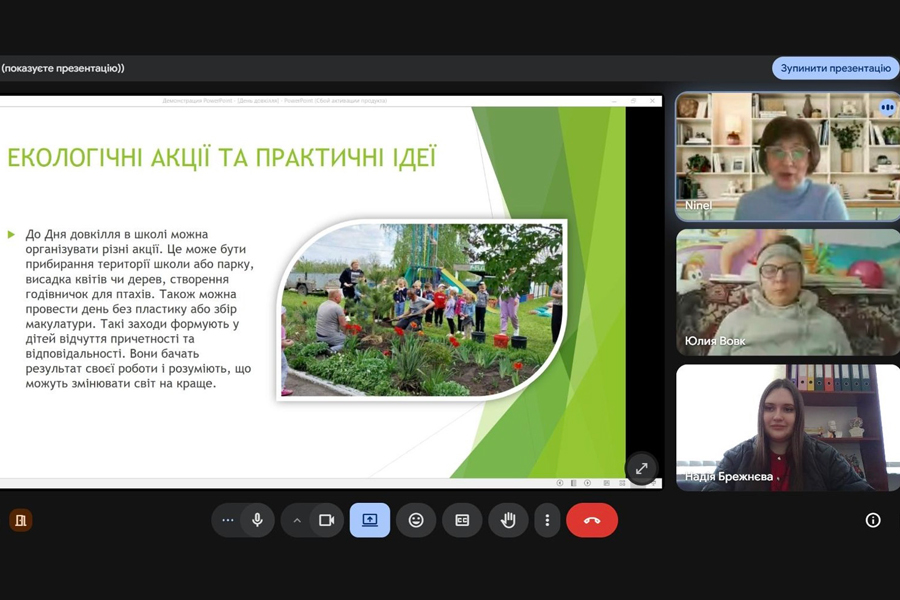Open the emoji reactions panel

(x=416, y=520)
